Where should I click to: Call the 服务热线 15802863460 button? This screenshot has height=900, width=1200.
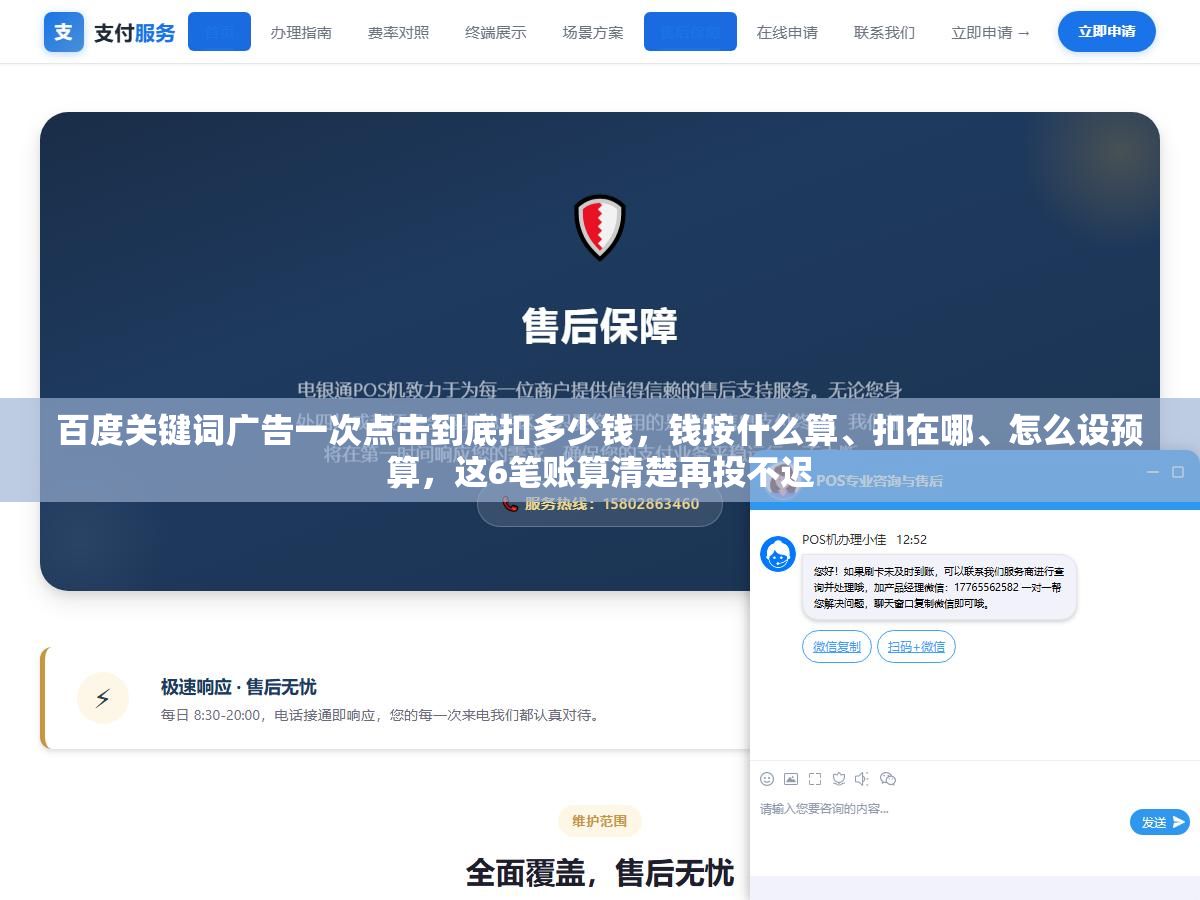coord(600,503)
